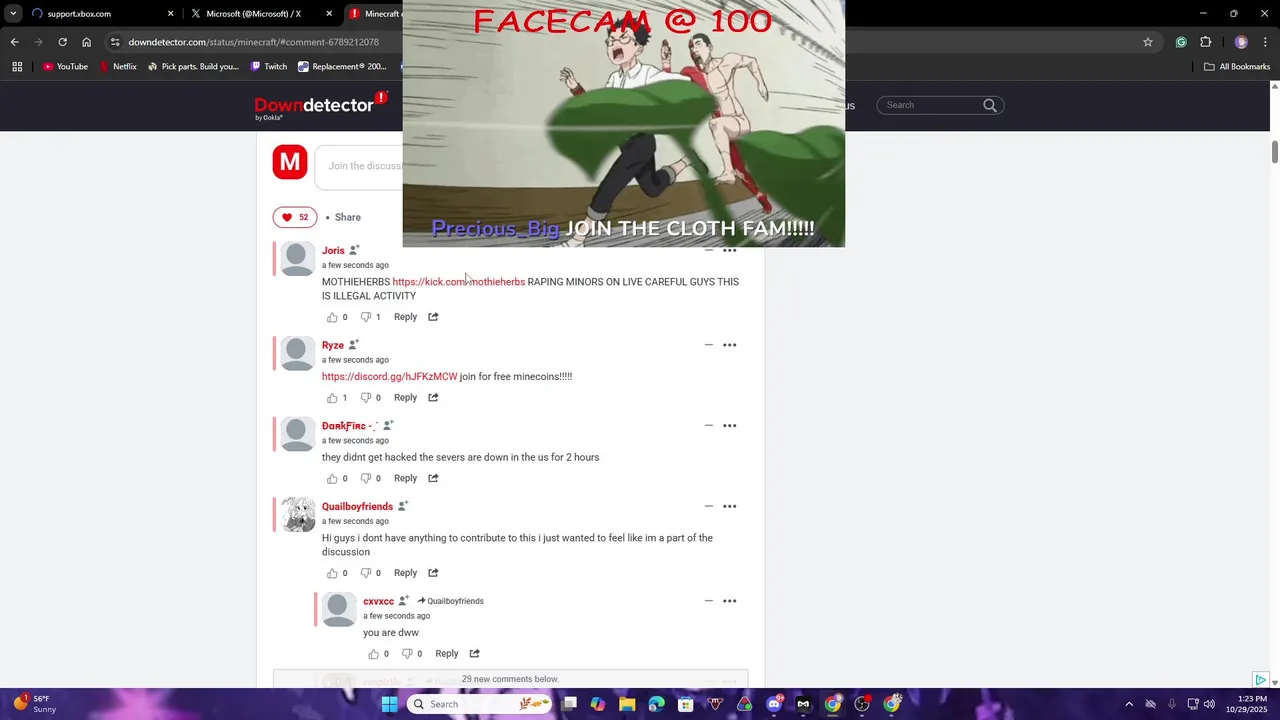Go to the browser Home page icon

87,42
